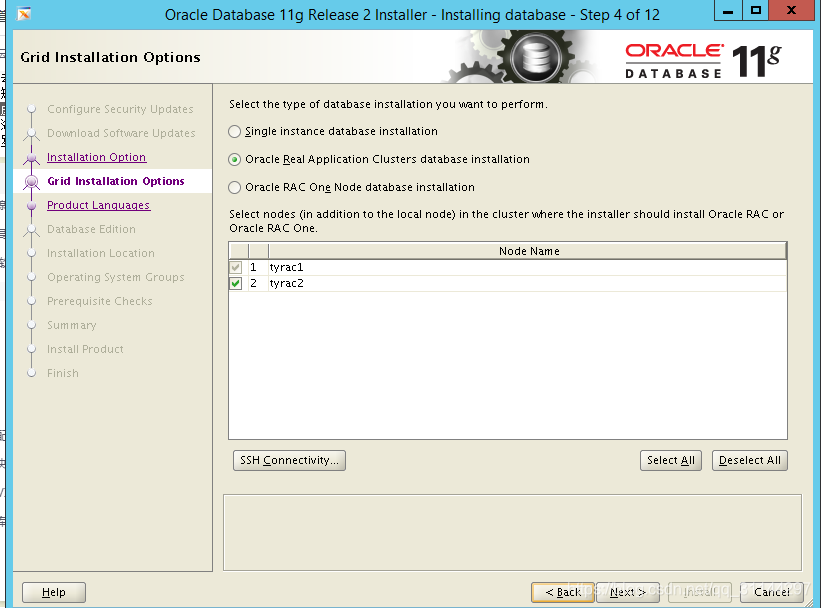Click the Install Product step text
The image size is (821, 608).
pos(85,349)
